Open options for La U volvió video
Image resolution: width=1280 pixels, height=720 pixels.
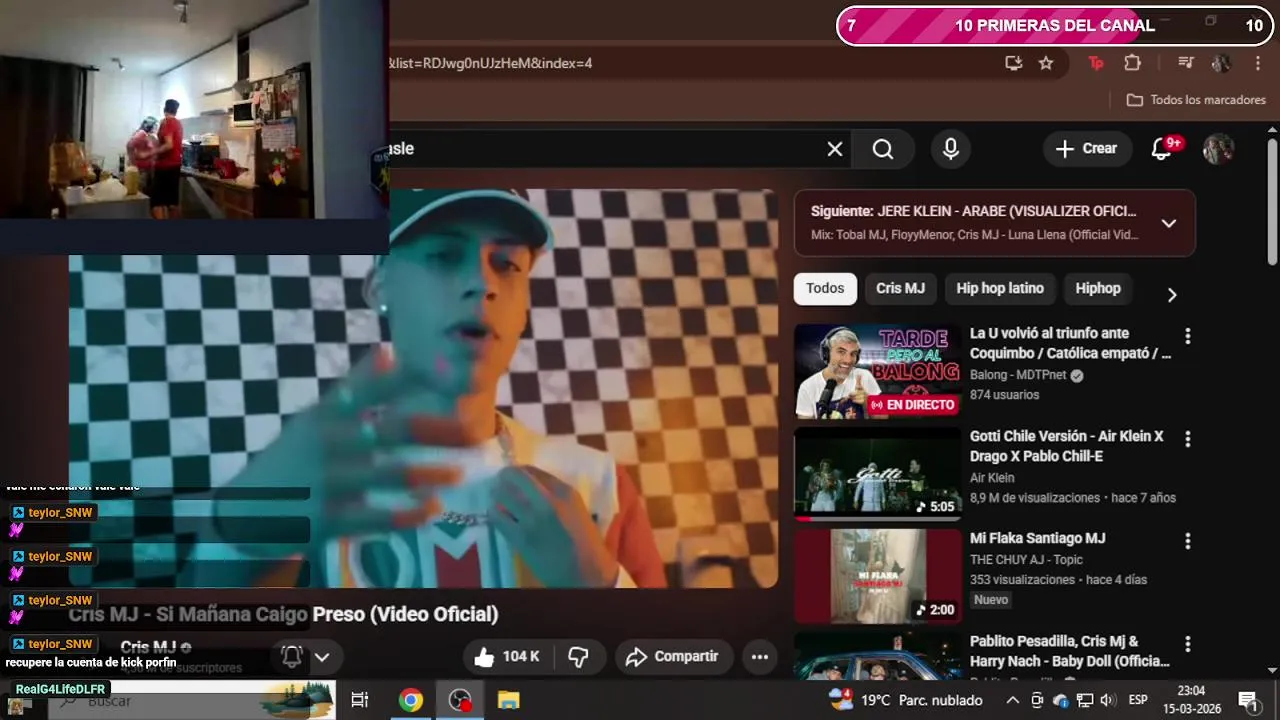coord(1188,336)
